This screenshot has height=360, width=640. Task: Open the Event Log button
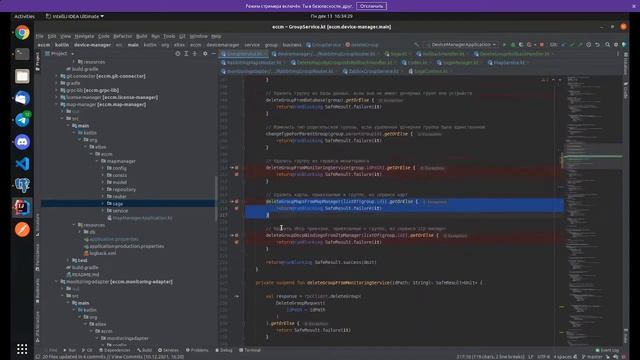coord(607,350)
